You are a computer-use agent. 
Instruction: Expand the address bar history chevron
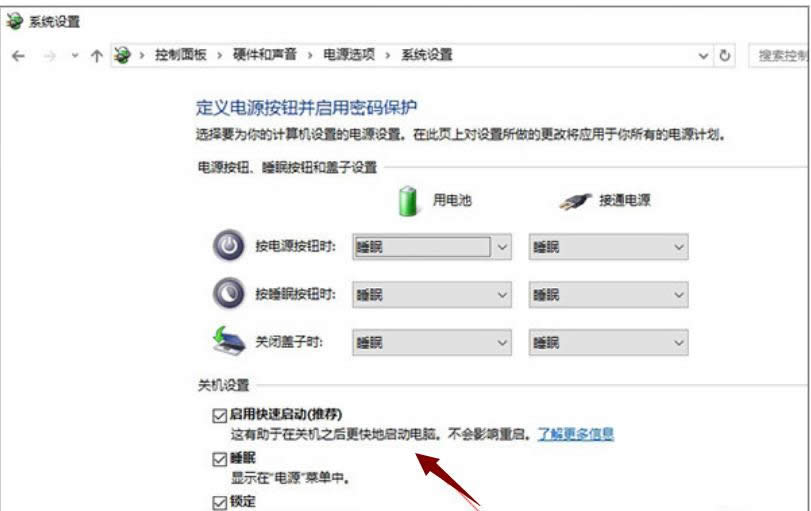703,55
